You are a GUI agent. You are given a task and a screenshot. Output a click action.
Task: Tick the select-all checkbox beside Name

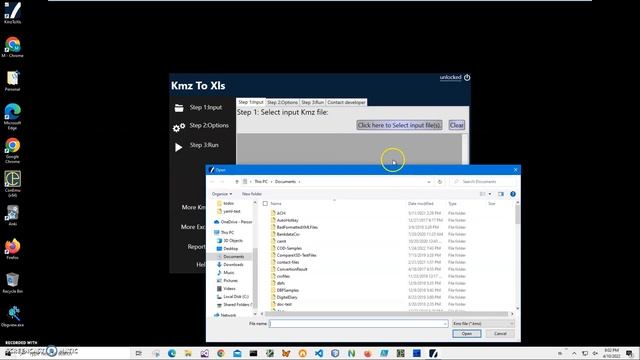[x=265, y=203]
